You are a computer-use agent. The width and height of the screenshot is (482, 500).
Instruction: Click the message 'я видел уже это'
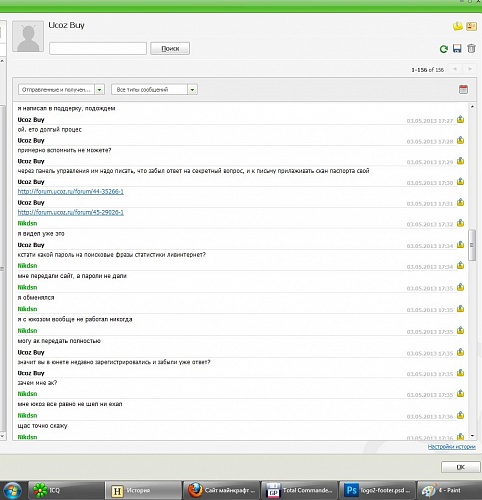click(x=41, y=234)
